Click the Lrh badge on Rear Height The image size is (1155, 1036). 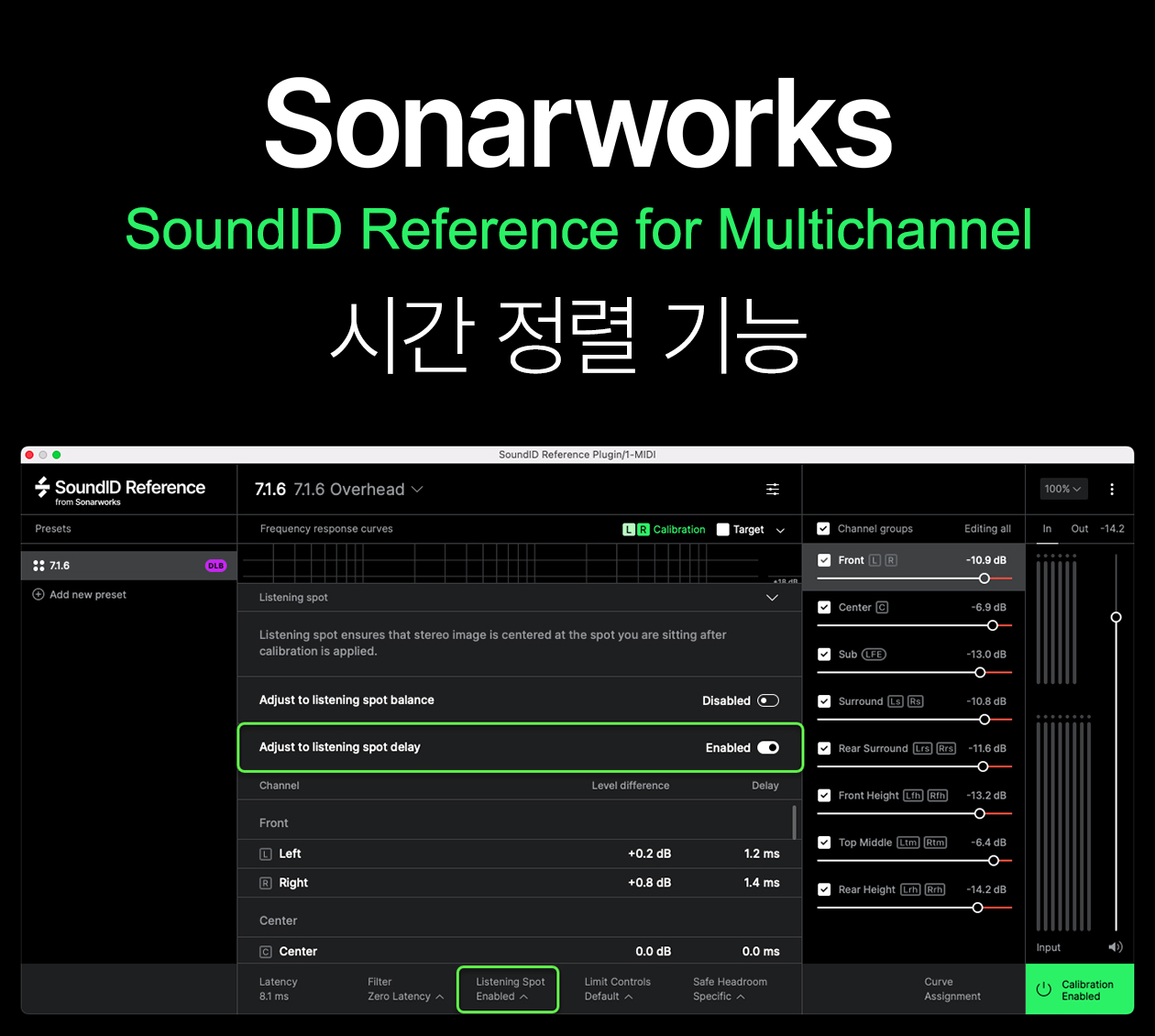point(910,889)
